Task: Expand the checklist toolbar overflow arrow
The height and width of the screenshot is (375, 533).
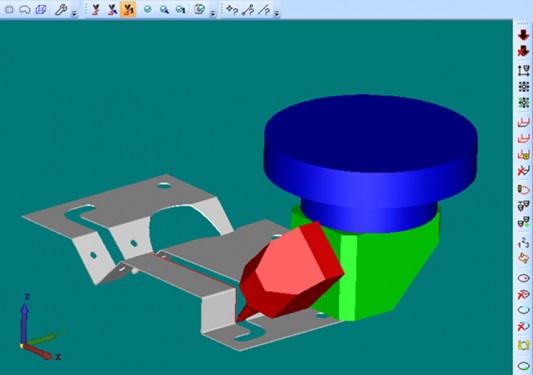Action: click(x=213, y=13)
